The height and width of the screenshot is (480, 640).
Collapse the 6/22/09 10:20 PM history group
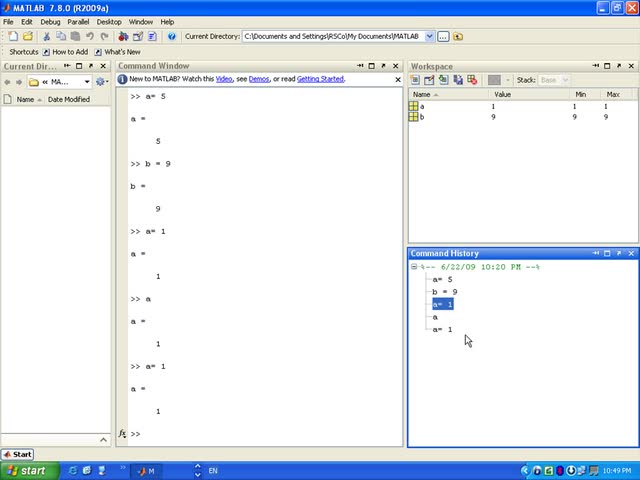(414, 267)
